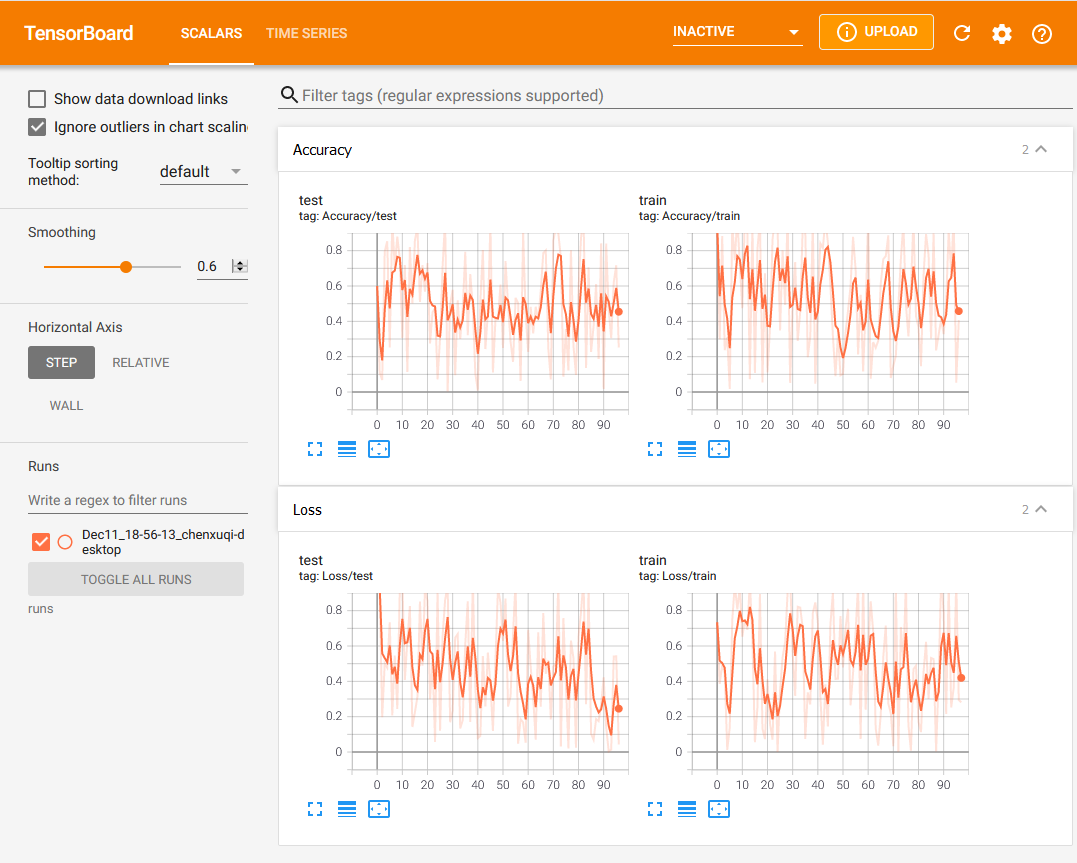Viewport: 1077px width, 863px height.
Task: Collapse the Accuracy section chevron
Action: 1041,149
